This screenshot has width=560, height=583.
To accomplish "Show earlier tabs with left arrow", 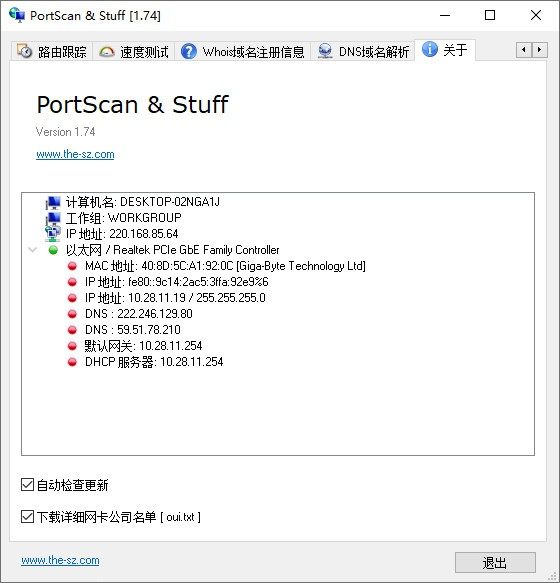I will point(524,49).
